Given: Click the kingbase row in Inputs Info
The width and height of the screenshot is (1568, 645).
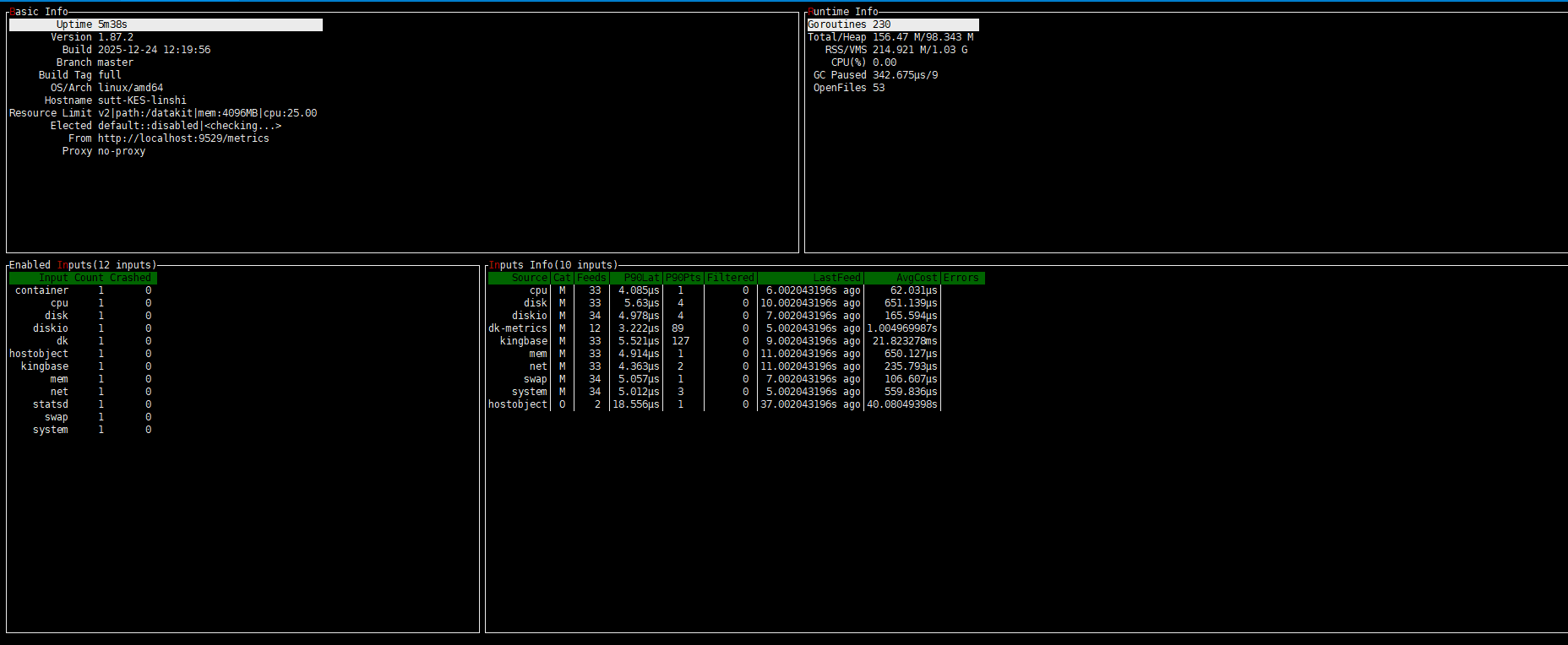Looking at the screenshot, I should click(x=524, y=341).
